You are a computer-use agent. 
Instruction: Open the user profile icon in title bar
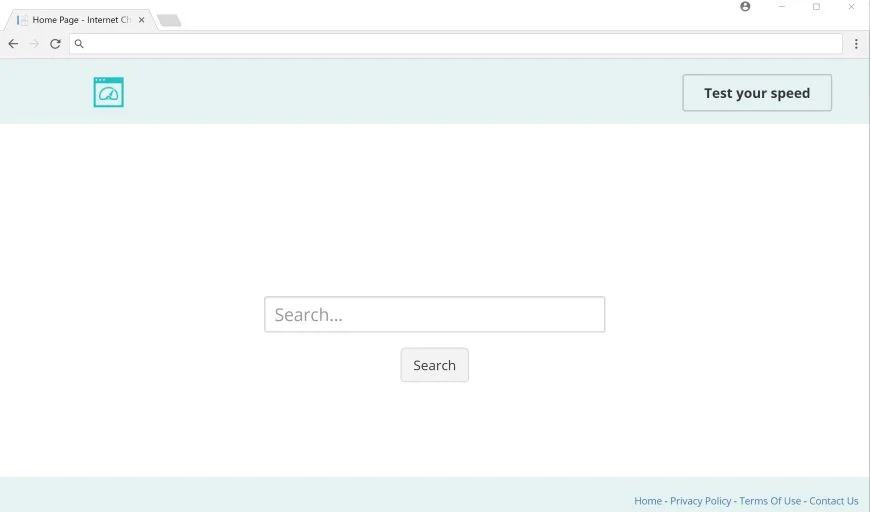click(x=745, y=7)
